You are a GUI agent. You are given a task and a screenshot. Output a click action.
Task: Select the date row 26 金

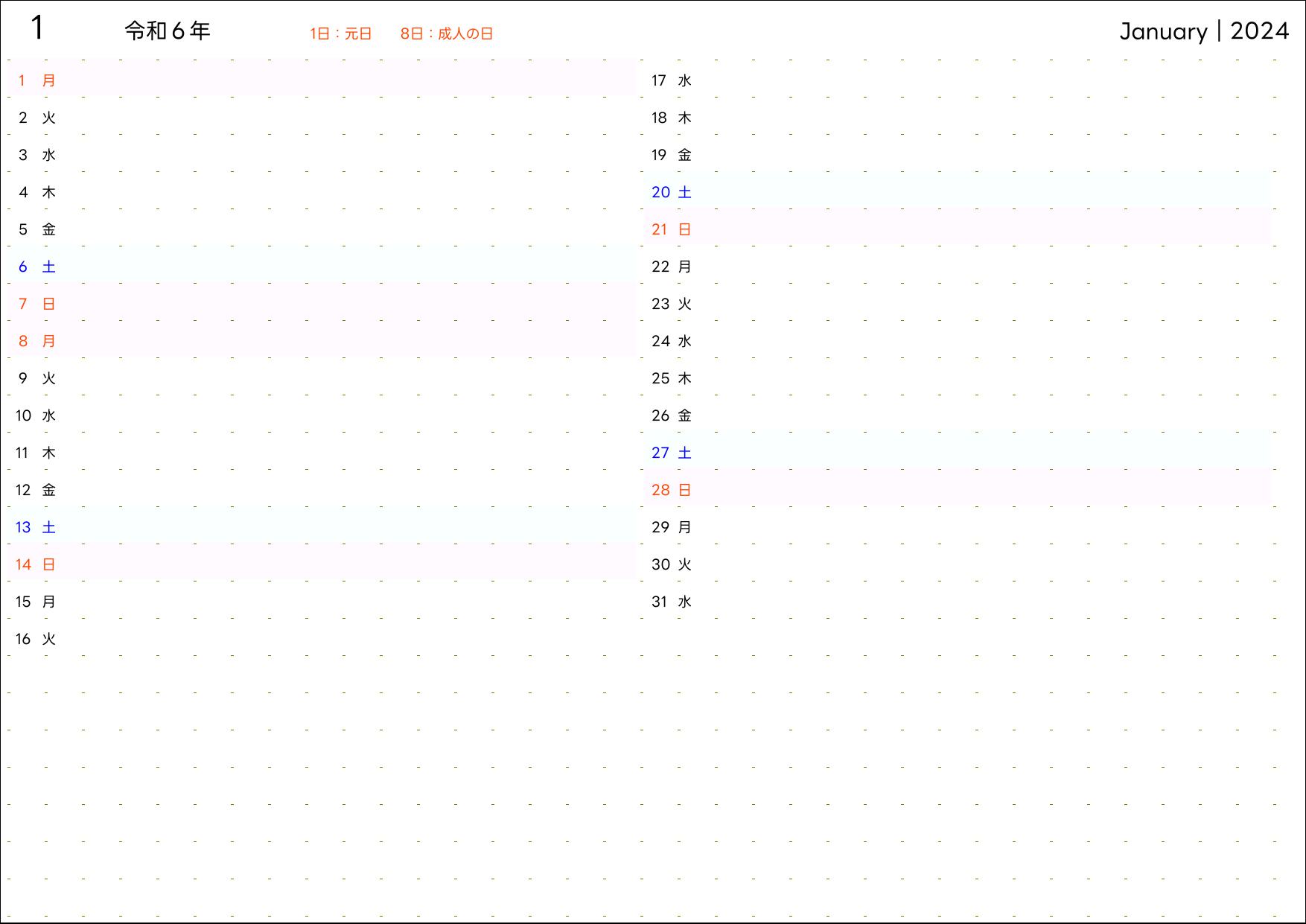pos(958,413)
